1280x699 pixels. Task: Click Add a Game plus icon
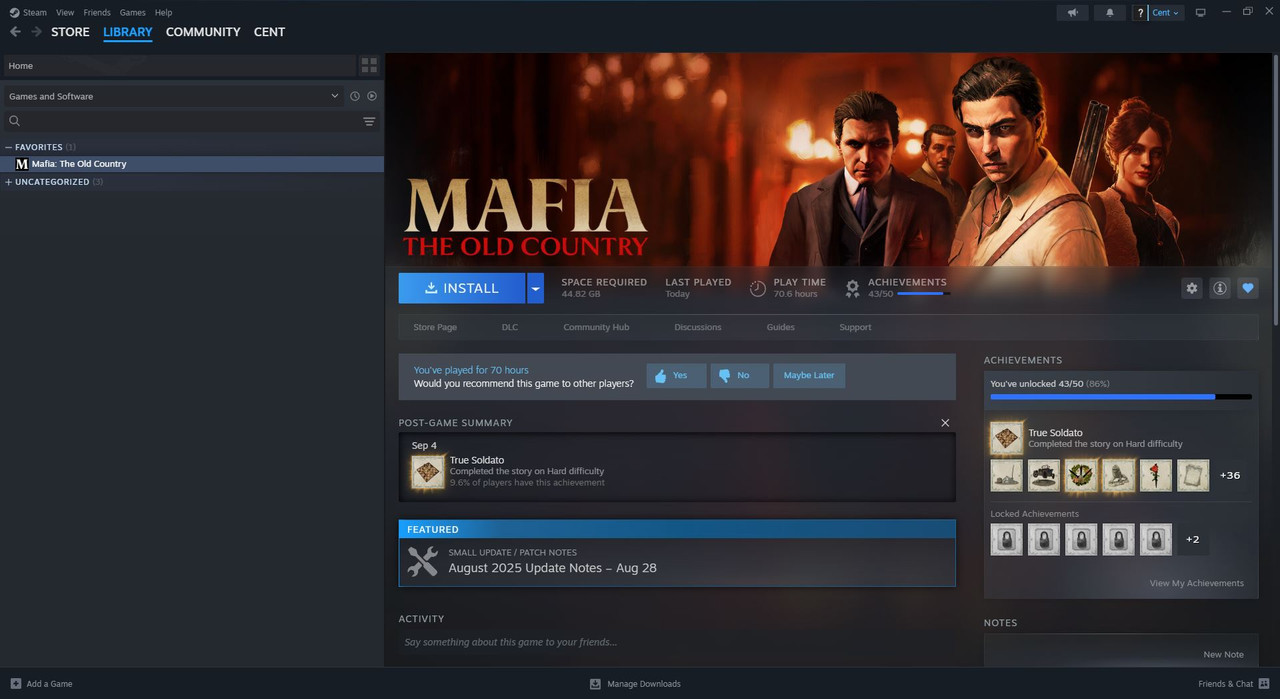point(15,684)
